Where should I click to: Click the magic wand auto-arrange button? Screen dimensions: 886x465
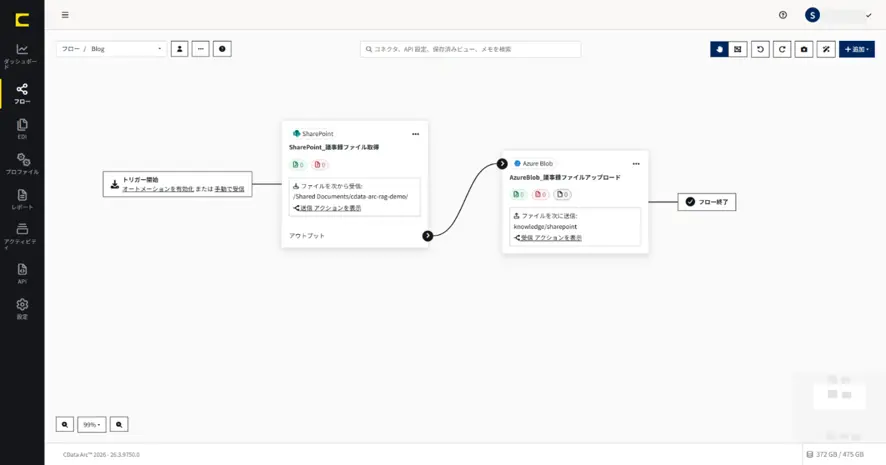tap(826, 49)
